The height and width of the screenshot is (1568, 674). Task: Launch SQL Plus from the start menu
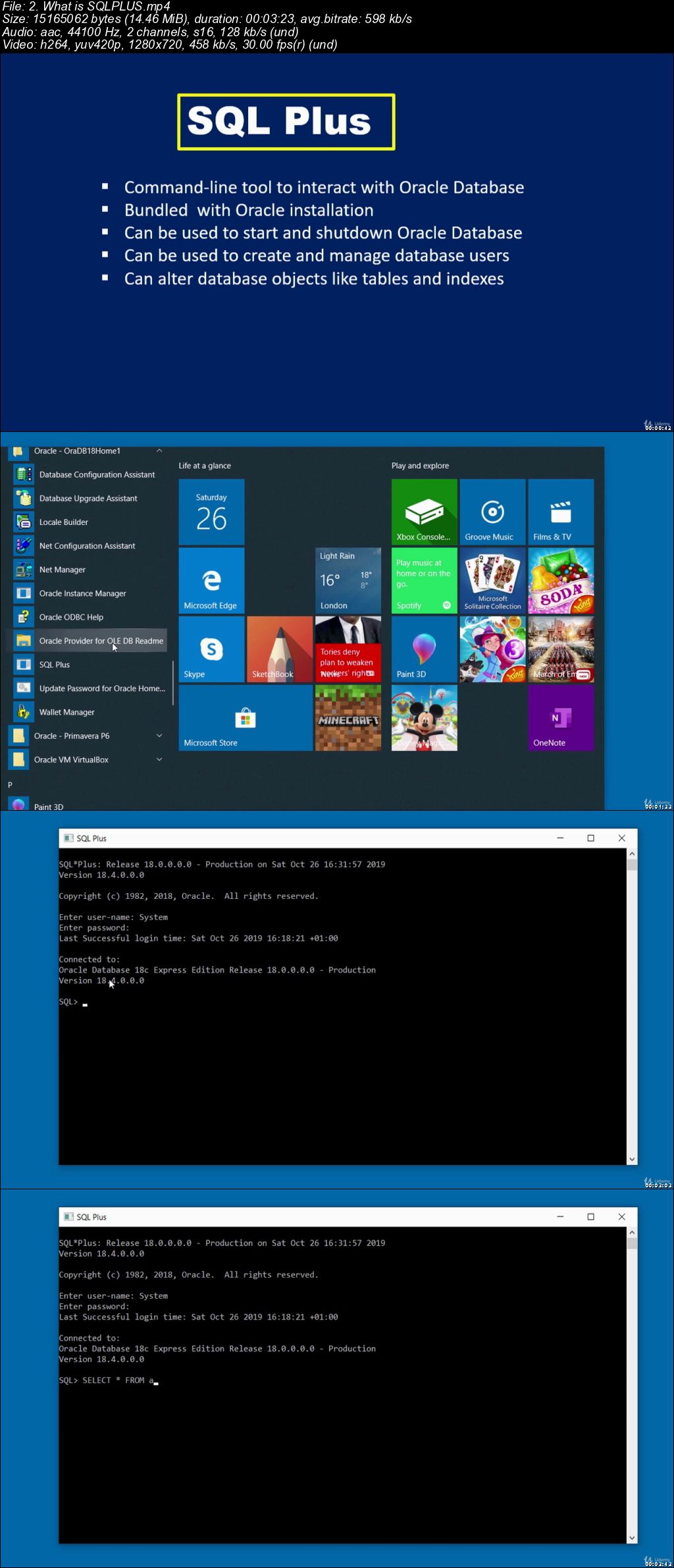coord(55,664)
